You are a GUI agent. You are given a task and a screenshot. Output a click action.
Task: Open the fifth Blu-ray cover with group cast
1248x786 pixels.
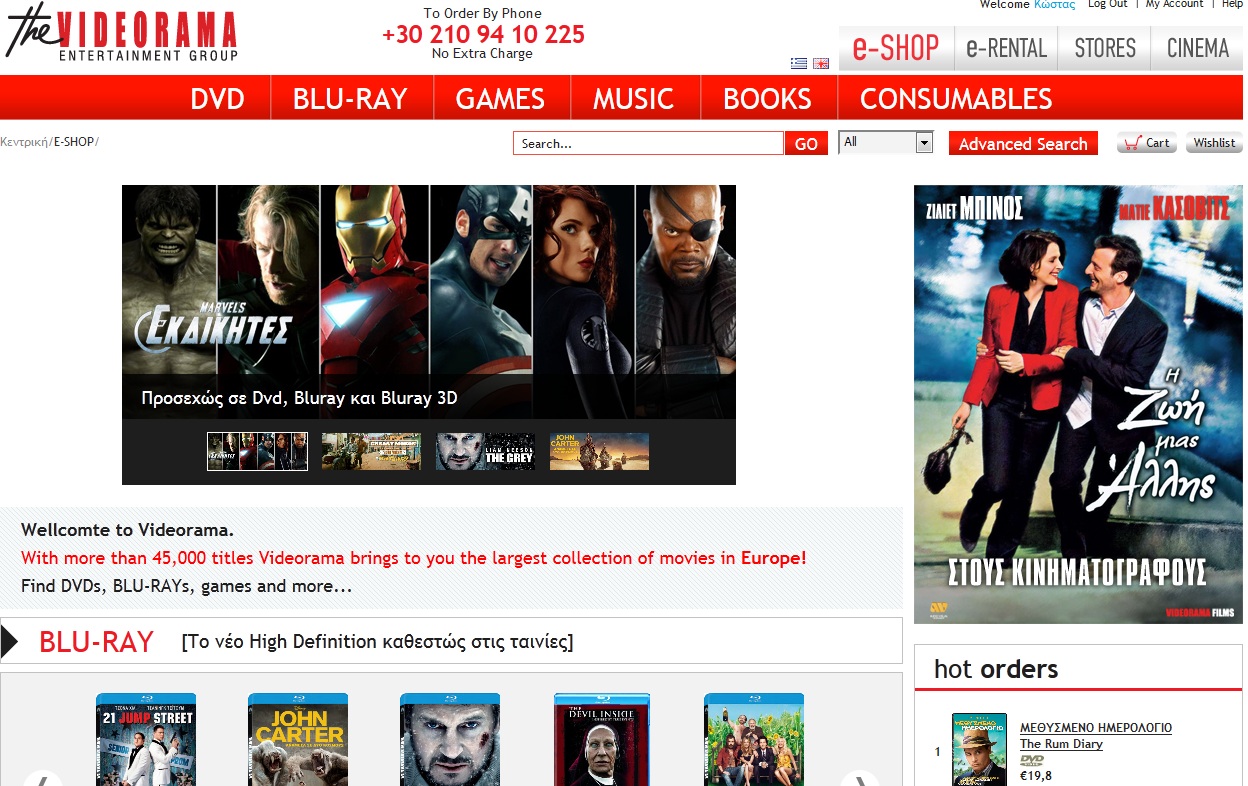click(754, 739)
